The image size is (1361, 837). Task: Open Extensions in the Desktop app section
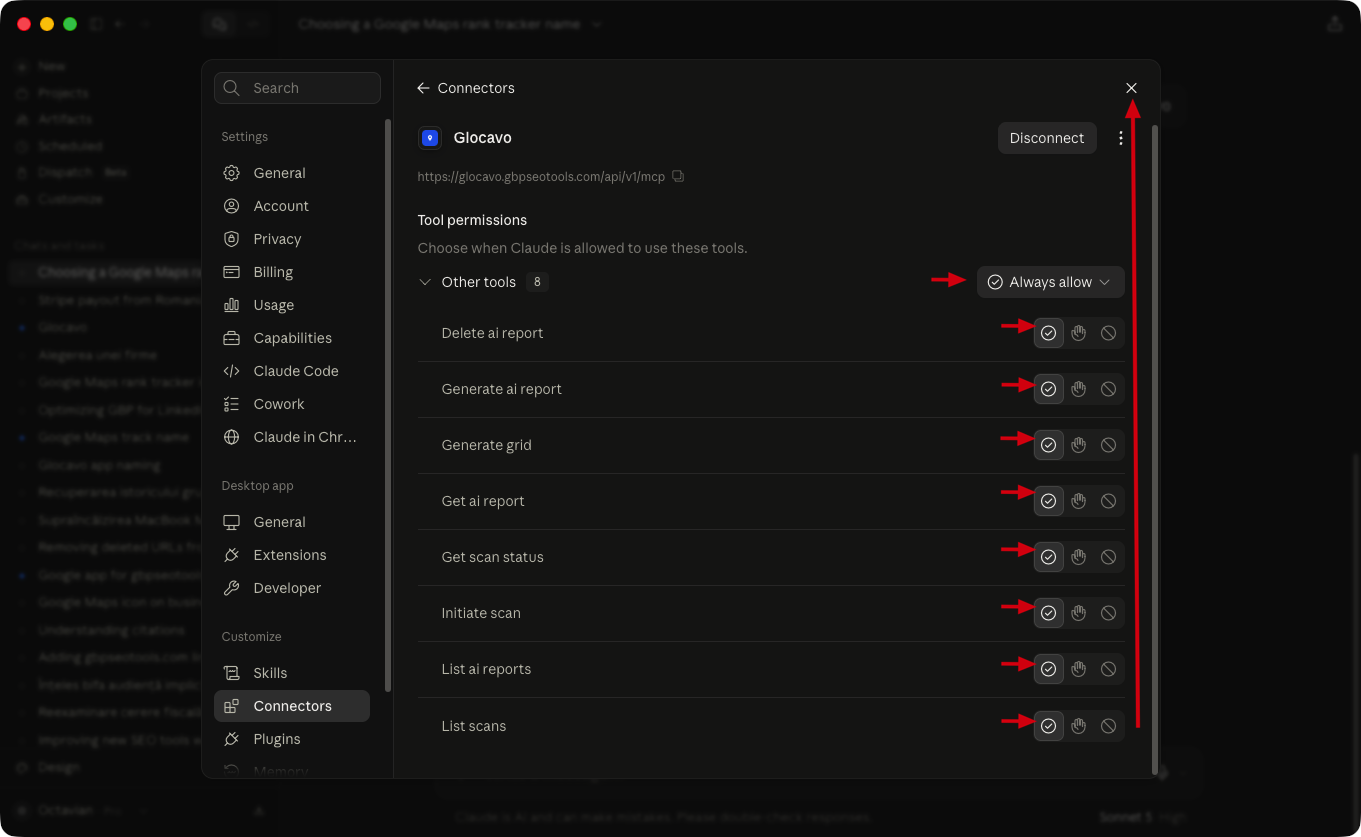tap(290, 555)
